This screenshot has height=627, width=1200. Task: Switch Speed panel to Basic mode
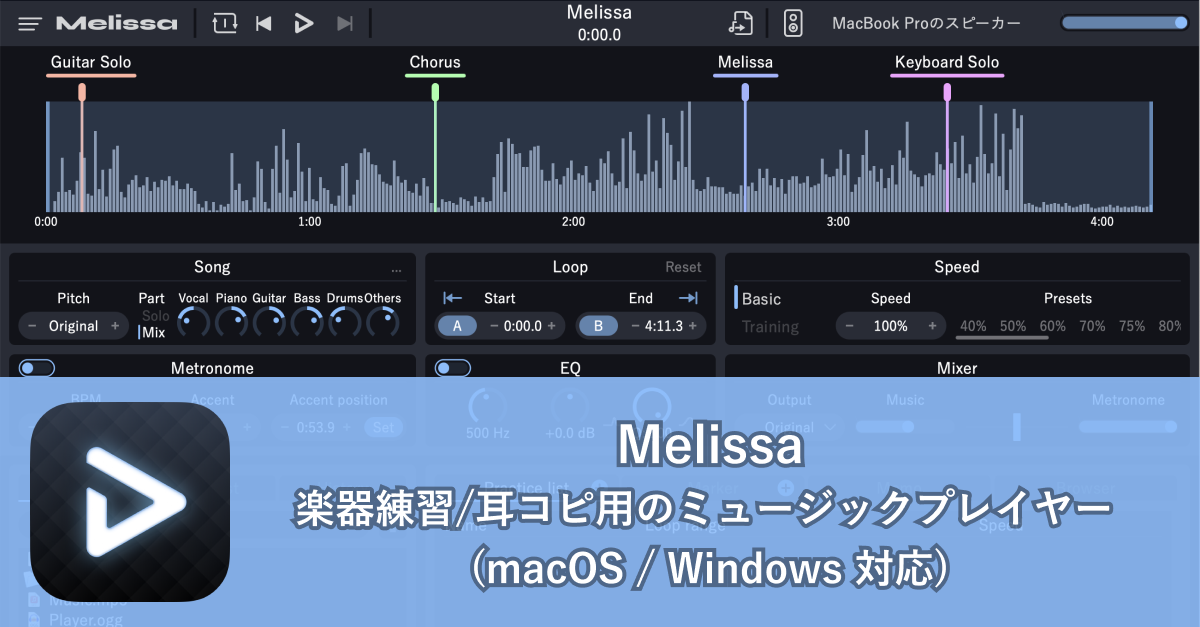pyautogui.click(x=761, y=299)
